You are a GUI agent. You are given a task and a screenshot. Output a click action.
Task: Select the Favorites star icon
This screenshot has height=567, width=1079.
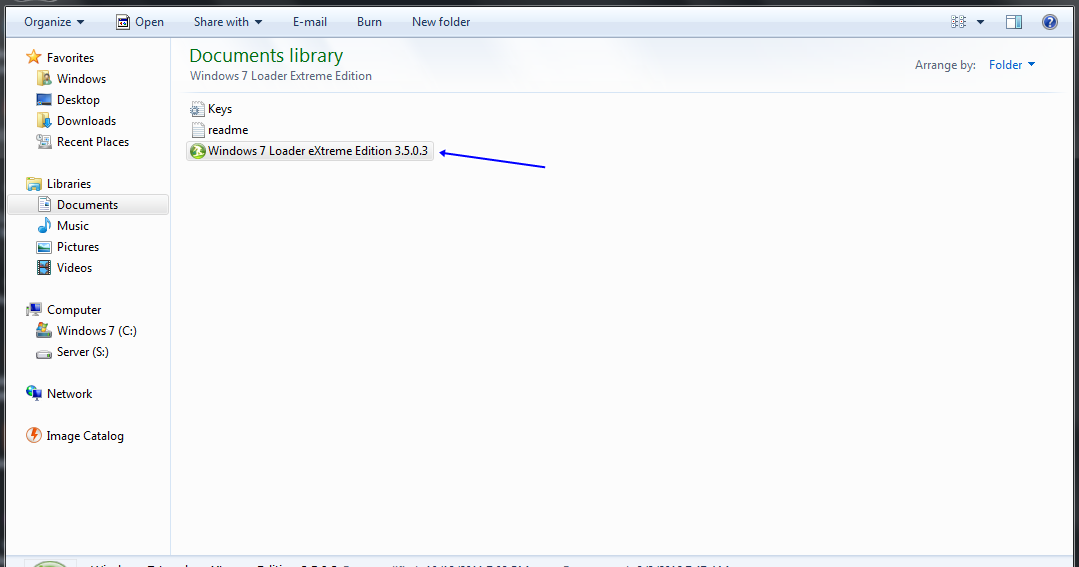[x=34, y=57]
